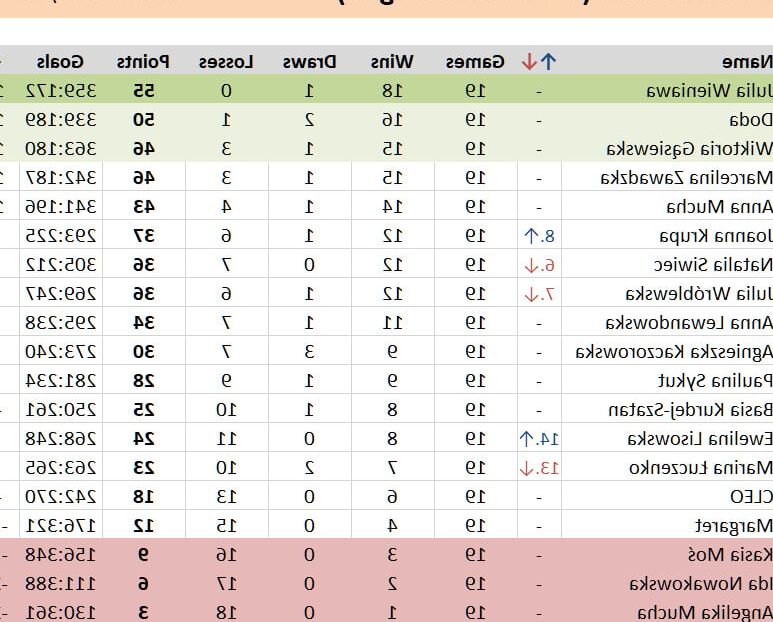Select the name Julia Wróblewska

tap(700, 294)
